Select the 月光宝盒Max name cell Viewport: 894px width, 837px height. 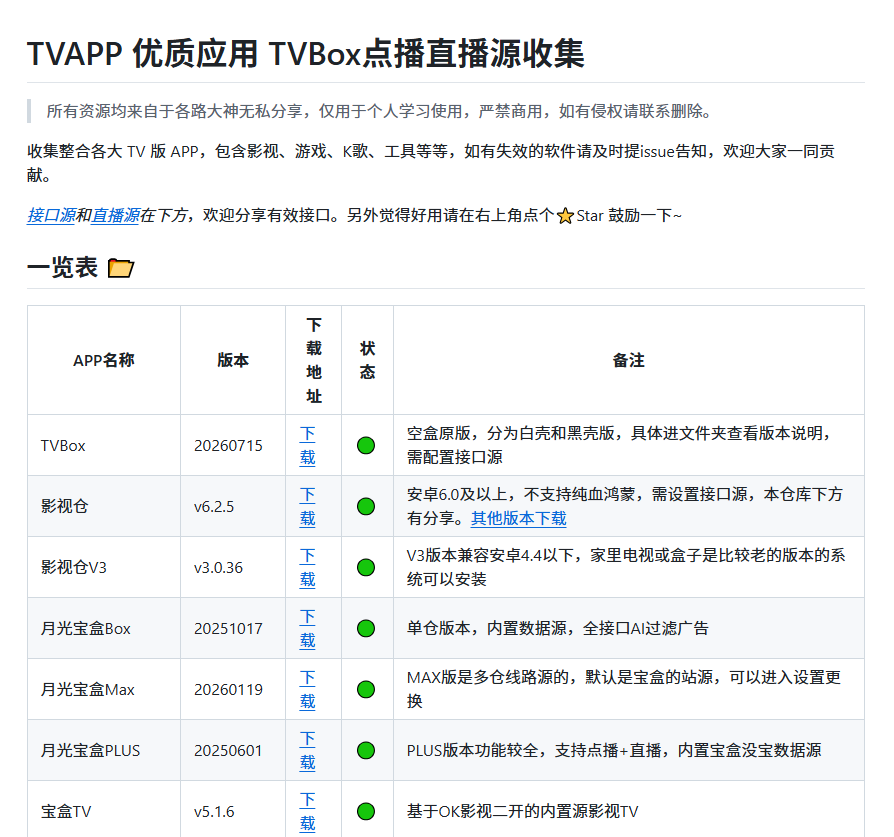(x=104, y=689)
